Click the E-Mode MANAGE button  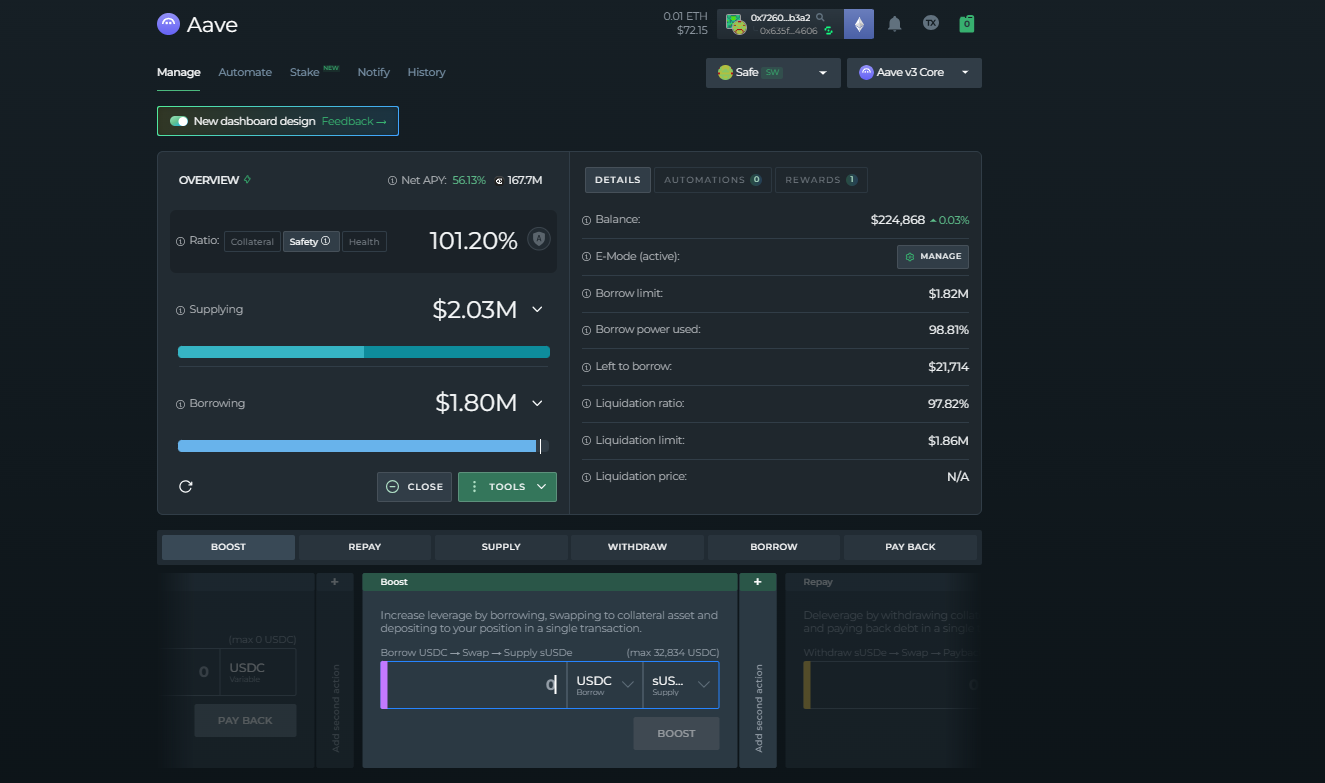[933, 257]
